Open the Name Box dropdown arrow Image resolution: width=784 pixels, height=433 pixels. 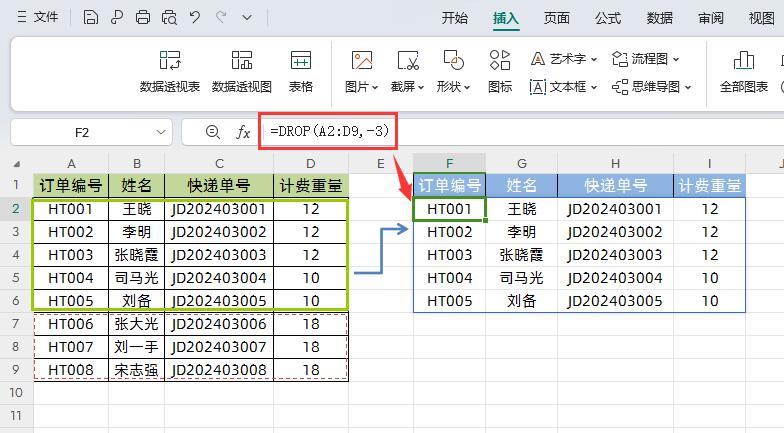(x=160, y=132)
